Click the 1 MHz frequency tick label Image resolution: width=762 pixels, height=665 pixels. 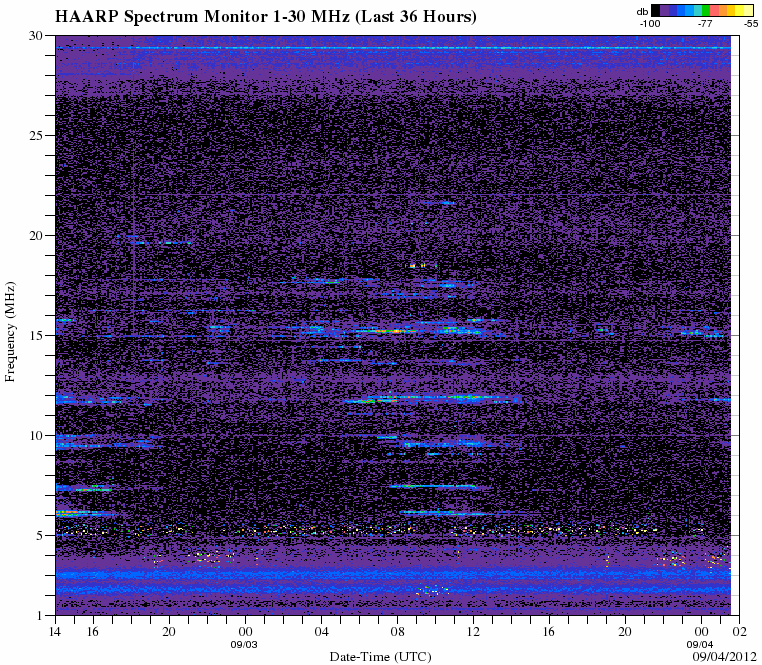[40, 615]
